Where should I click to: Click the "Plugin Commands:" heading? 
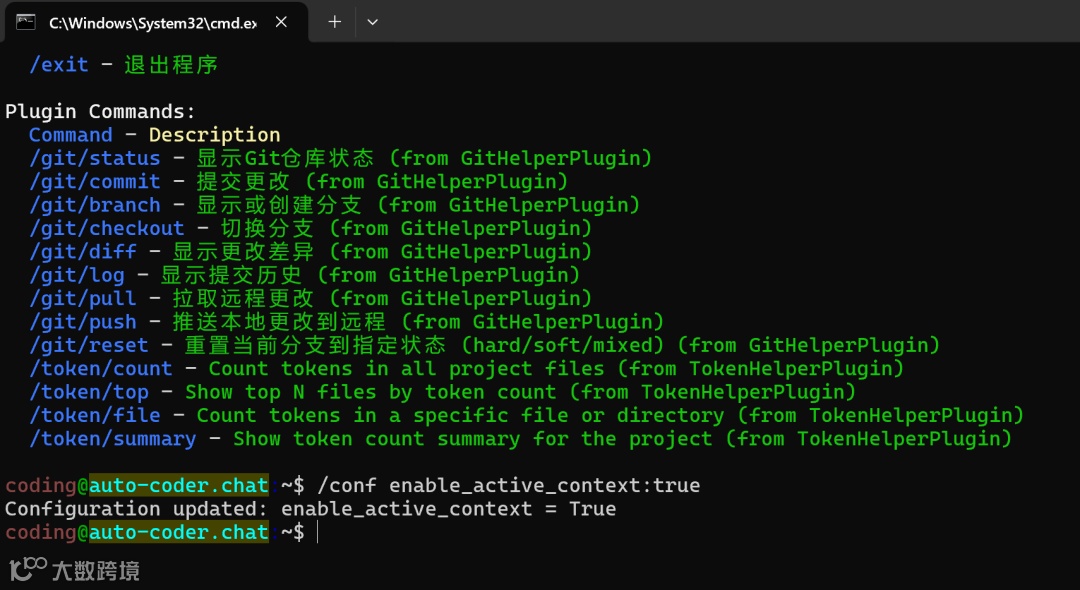(x=101, y=111)
